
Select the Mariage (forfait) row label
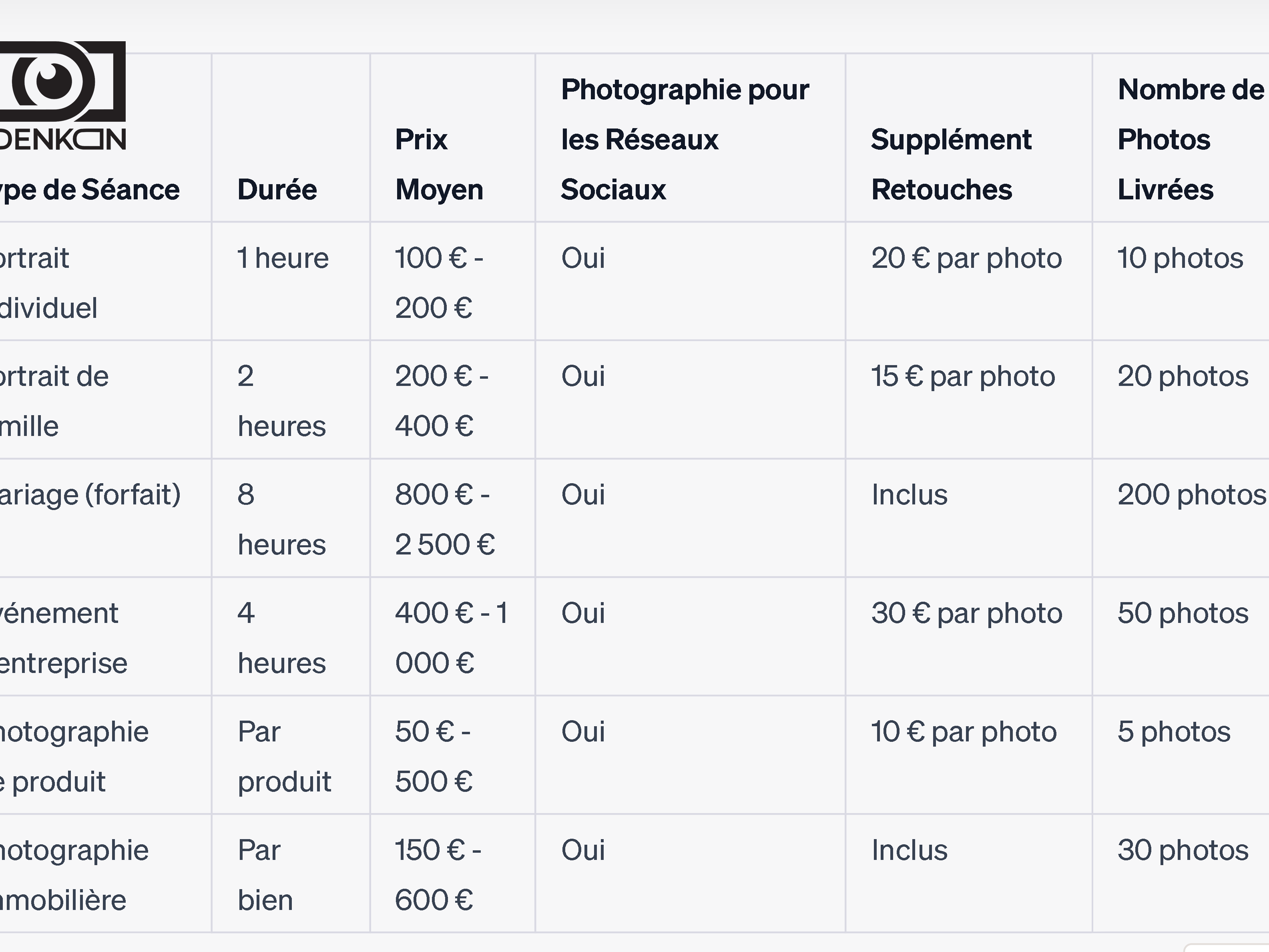(x=90, y=495)
